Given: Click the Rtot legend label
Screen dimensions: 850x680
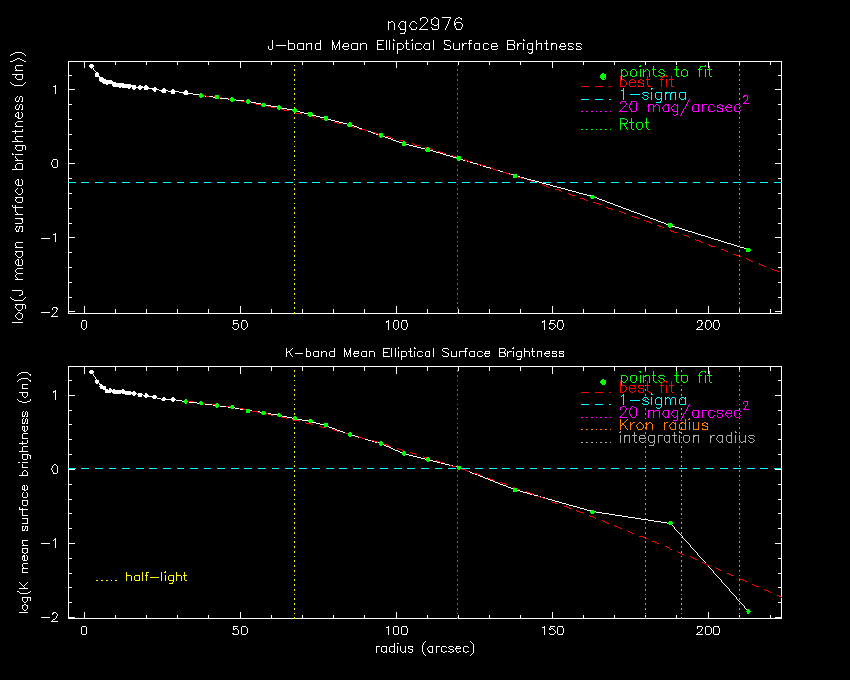Looking at the screenshot, I should coord(634,125).
